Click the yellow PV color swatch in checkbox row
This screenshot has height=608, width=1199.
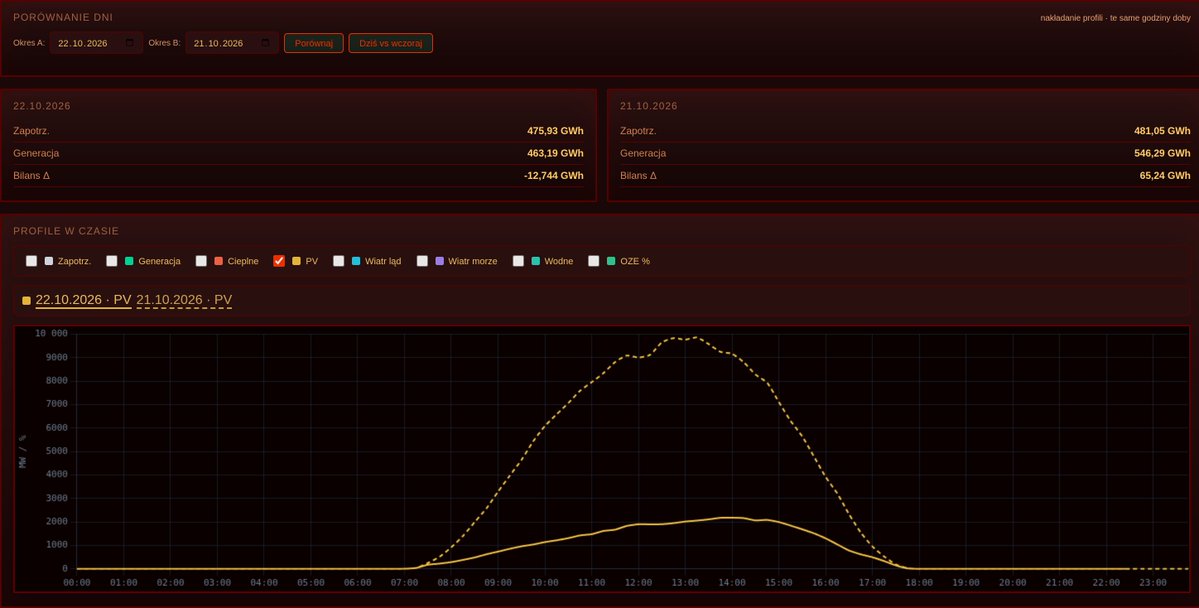[x=297, y=261]
